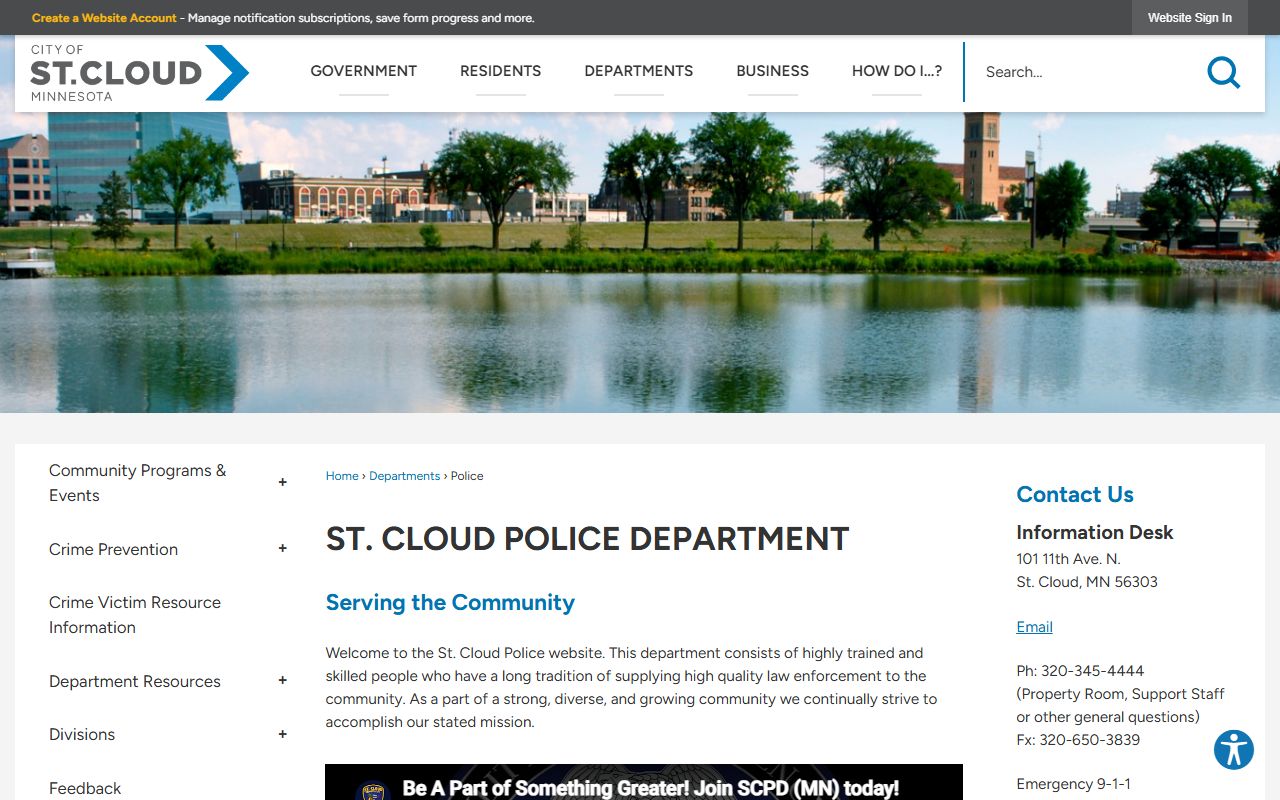Open the Feedback sidebar link
This screenshot has width=1280, height=800.
click(x=85, y=788)
